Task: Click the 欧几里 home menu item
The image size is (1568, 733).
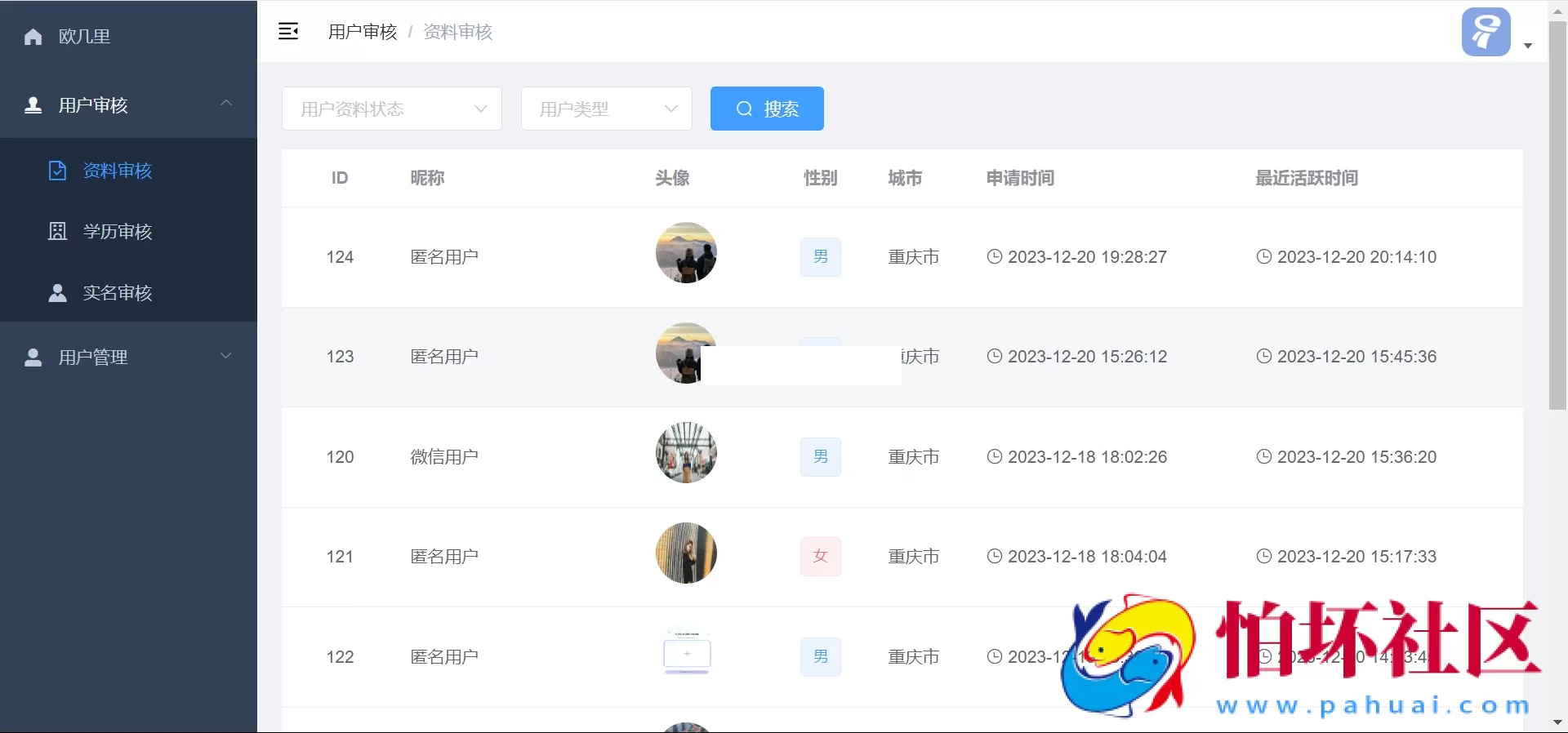Action: [128, 37]
